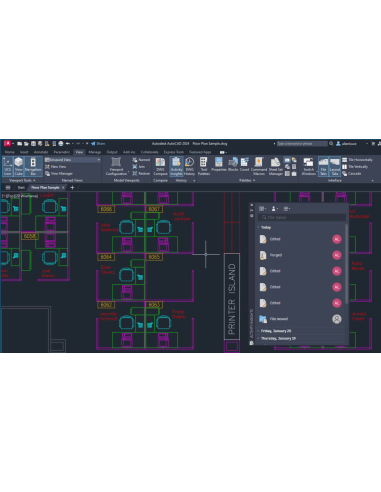381x492 pixels.
Task: Open the Collaborate ribbon tab
Action: tap(149, 152)
